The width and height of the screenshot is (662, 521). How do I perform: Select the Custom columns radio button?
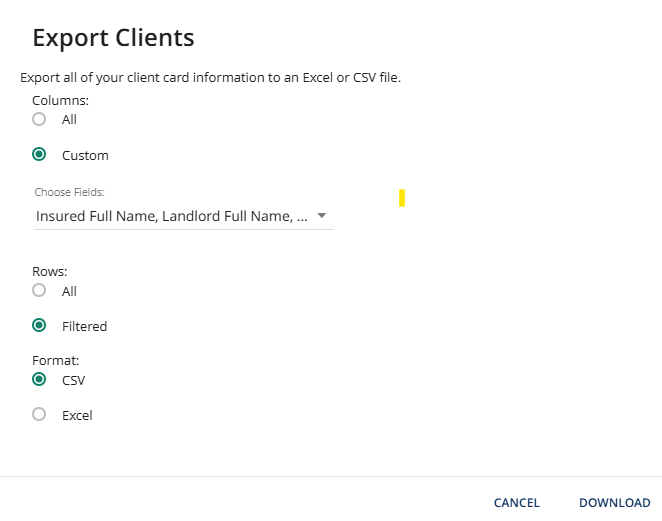pyautogui.click(x=39, y=155)
